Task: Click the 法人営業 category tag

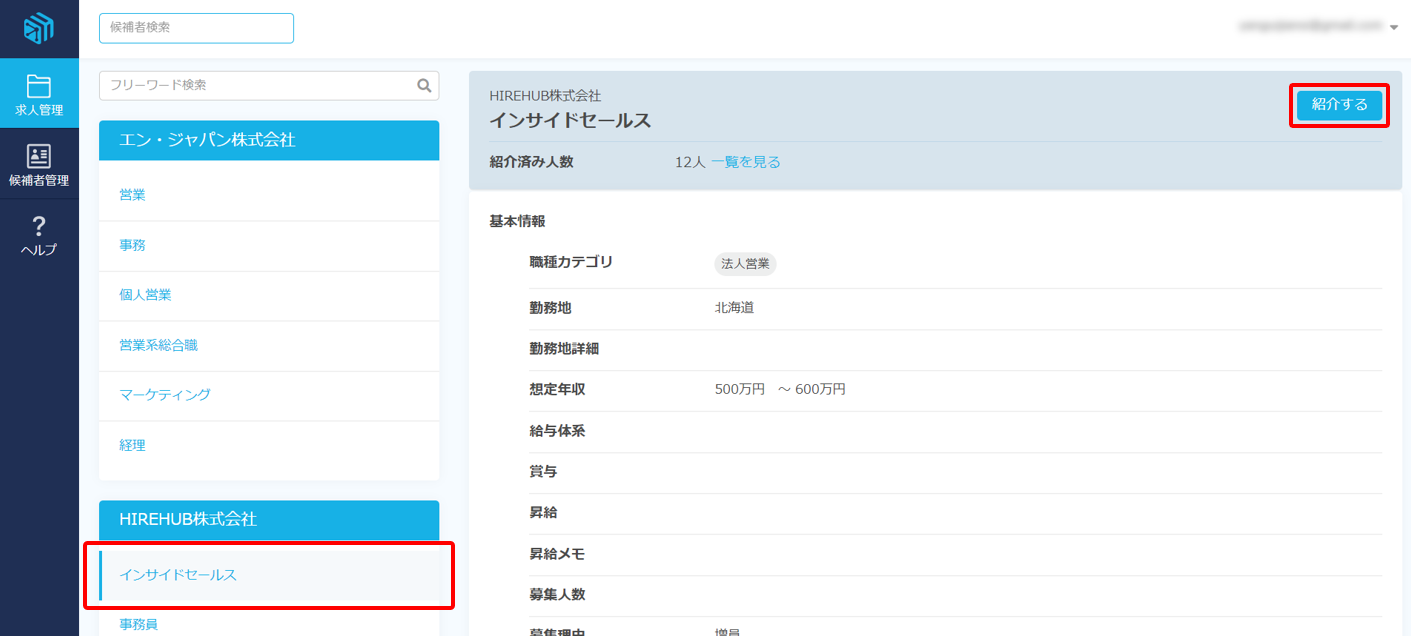Action: (745, 264)
